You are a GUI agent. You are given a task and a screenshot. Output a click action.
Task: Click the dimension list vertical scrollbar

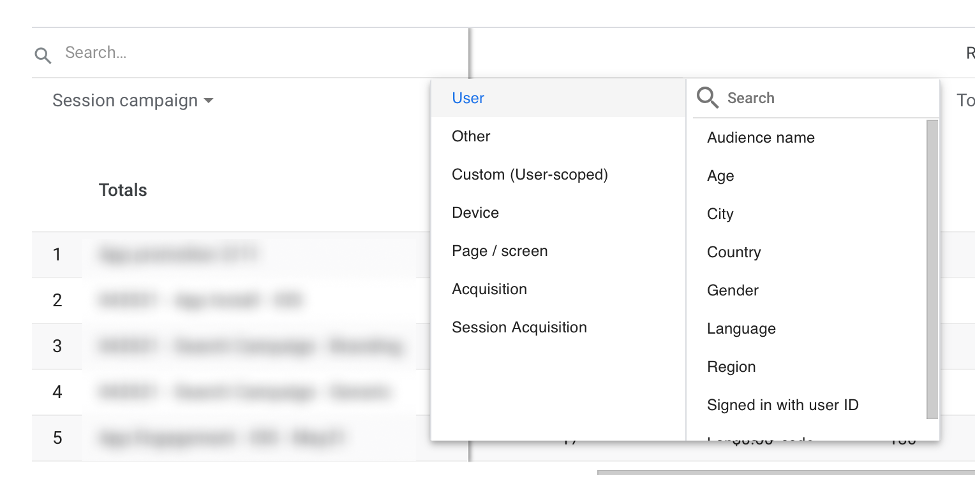(x=932, y=268)
